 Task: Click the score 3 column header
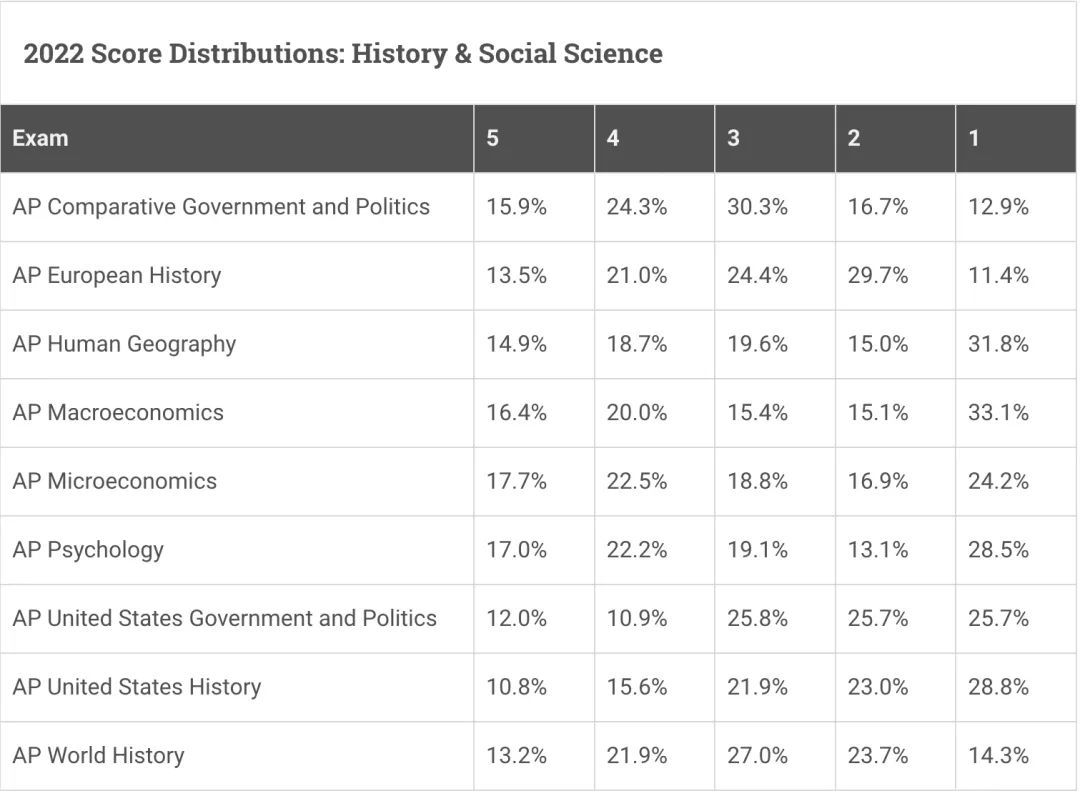point(775,138)
